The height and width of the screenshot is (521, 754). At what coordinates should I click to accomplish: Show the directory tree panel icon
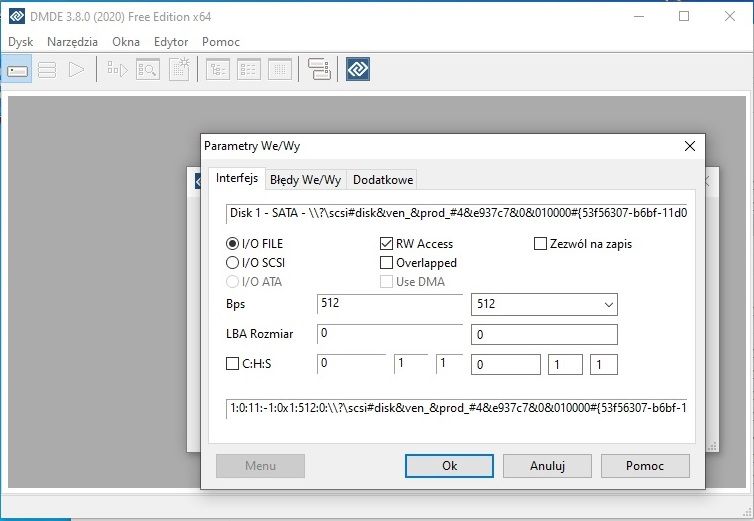pyautogui.click(x=218, y=70)
